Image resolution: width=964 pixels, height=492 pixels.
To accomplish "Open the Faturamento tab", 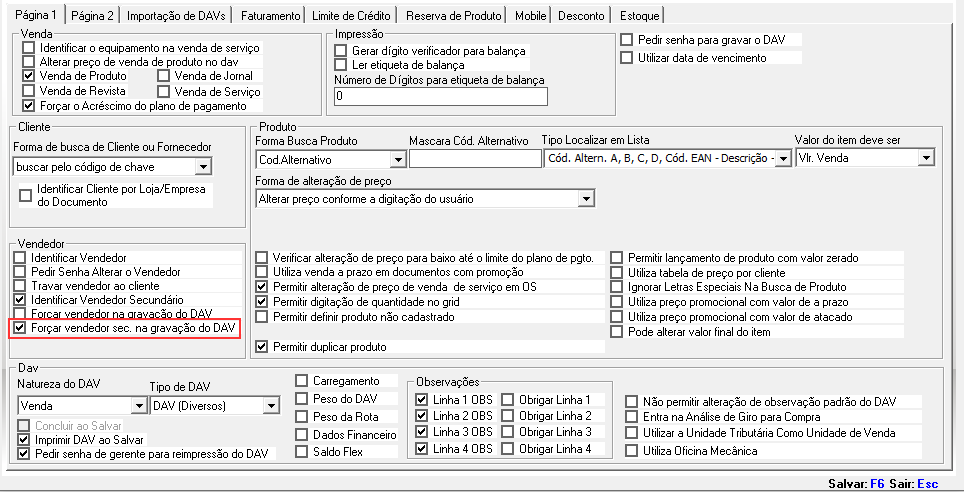I will coord(271,15).
